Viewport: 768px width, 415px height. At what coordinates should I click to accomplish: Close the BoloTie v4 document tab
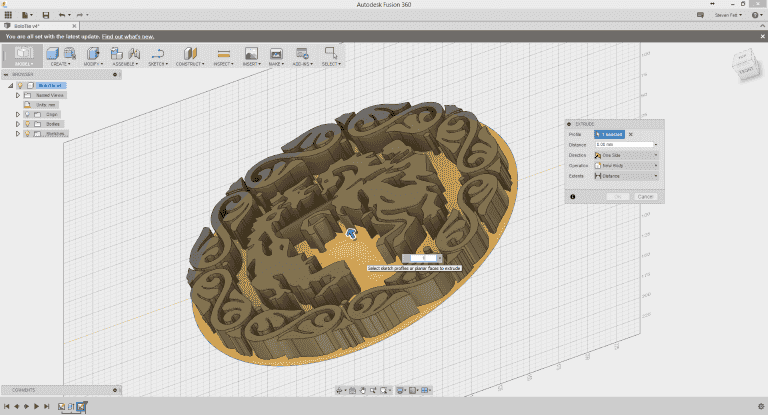74,26
